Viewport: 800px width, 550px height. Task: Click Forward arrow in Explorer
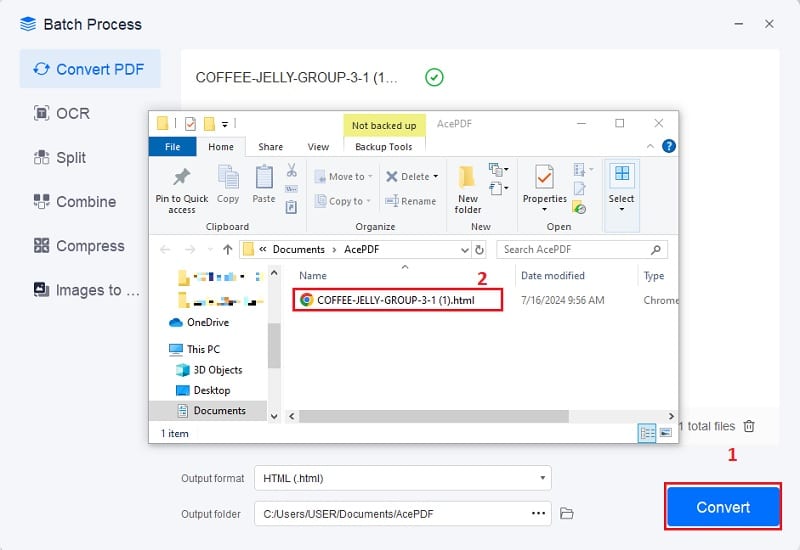pyautogui.click(x=190, y=249)
